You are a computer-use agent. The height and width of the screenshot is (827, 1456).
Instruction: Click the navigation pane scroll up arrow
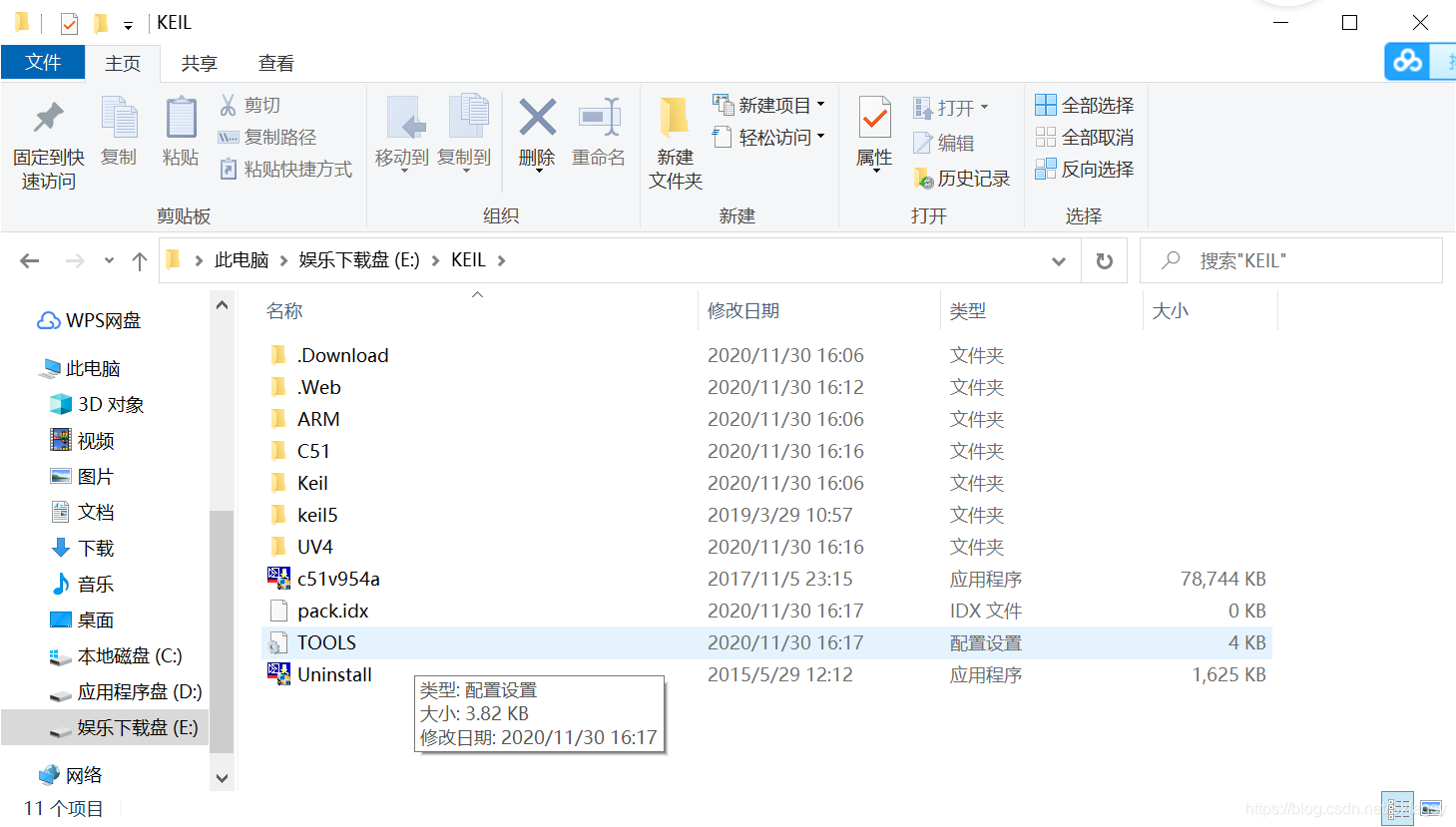coord(223,304)
